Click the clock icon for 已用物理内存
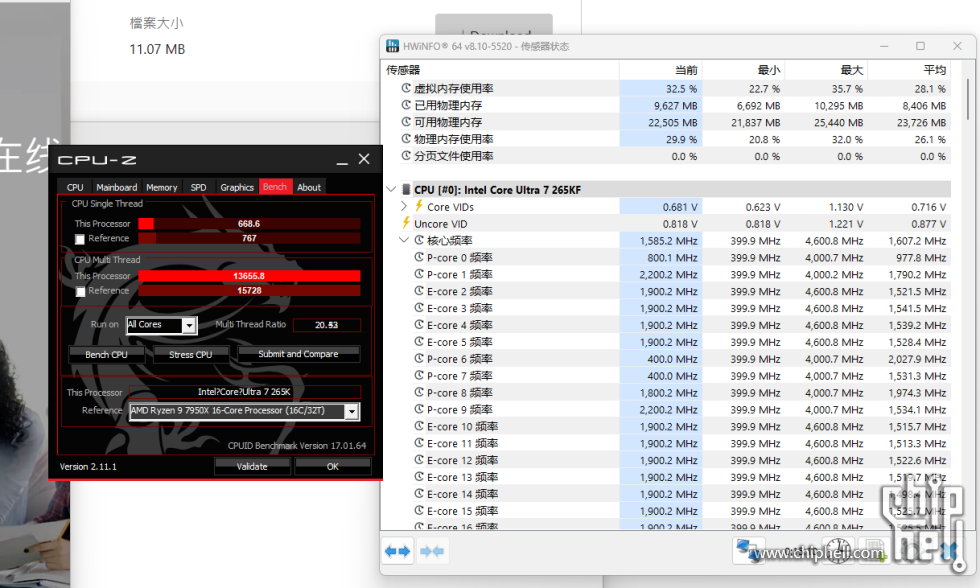Viewport: 980px width, 588px height. click(x=406, y=105)
